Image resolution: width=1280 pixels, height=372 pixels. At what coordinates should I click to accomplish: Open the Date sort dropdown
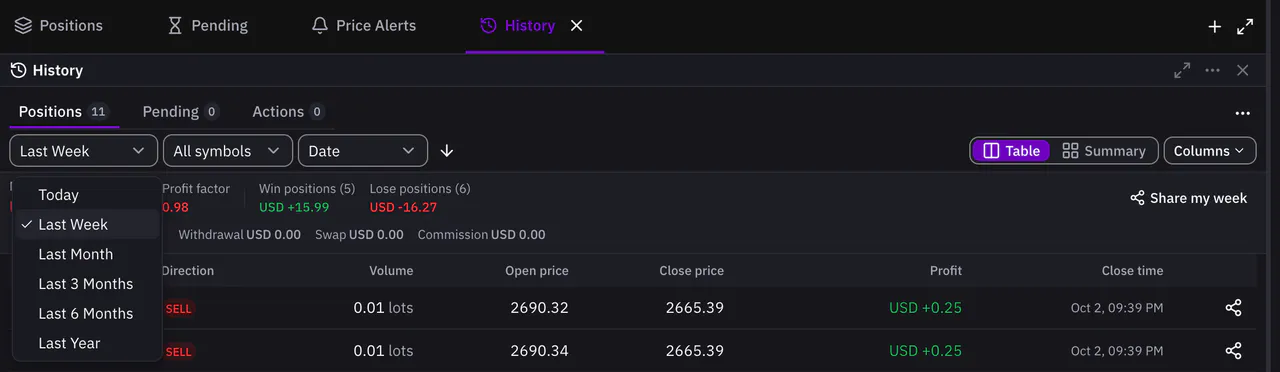pos(363,151)
